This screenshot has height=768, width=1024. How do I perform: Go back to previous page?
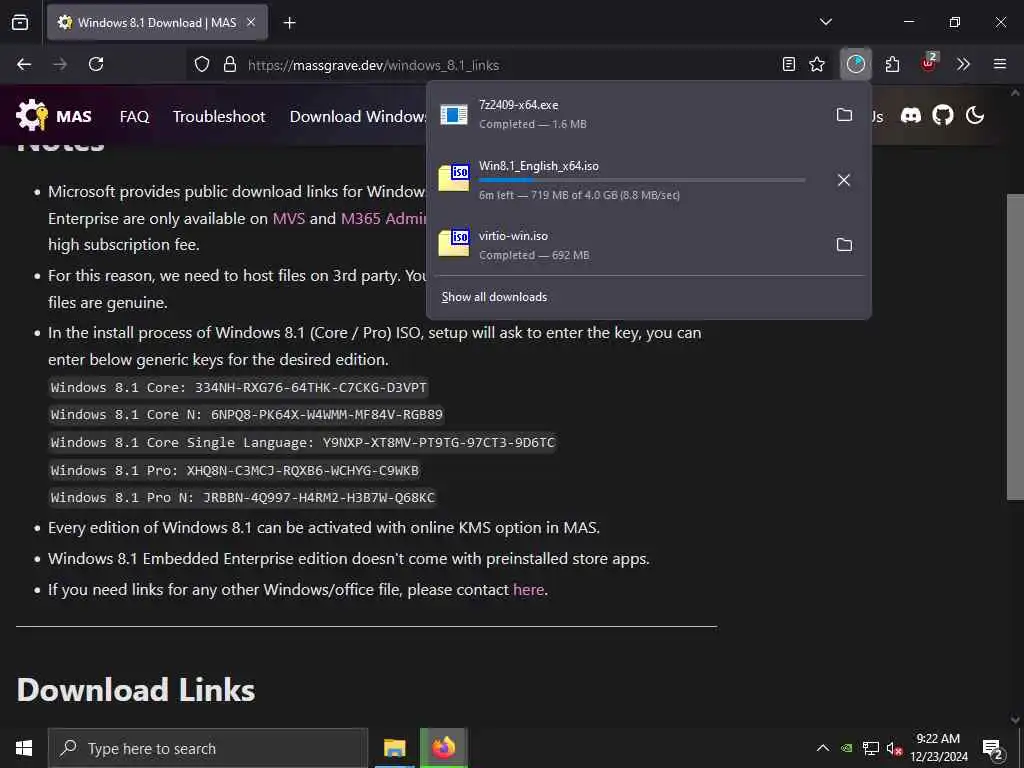(24, 64)
